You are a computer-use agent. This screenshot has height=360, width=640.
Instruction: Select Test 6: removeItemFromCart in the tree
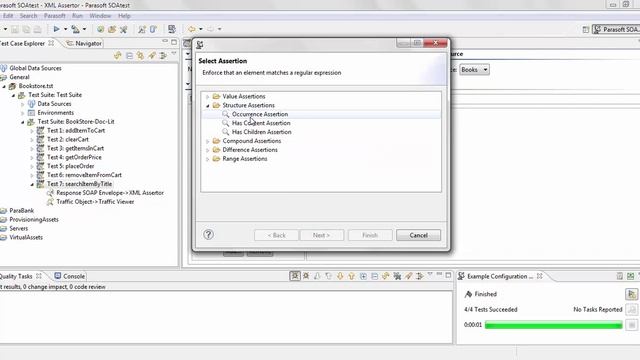84,175
